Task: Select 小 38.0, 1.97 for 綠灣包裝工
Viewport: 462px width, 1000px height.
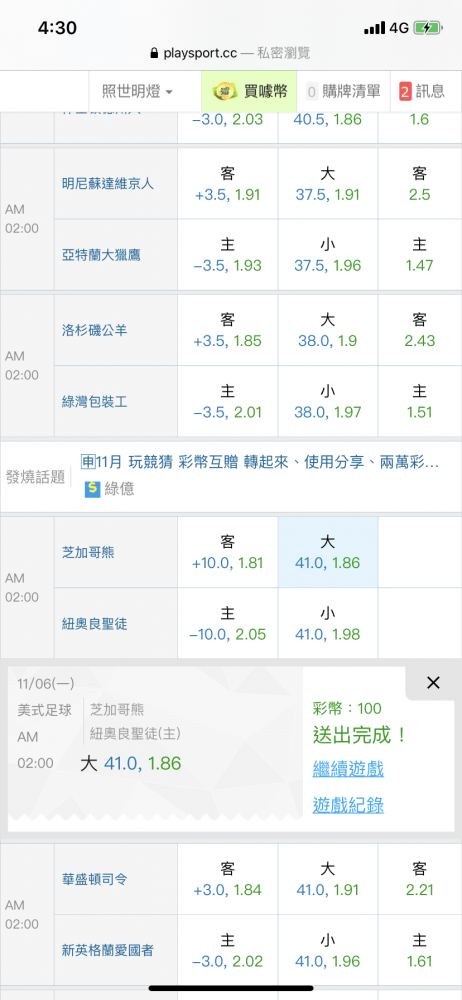Action: tap(327, 402)
